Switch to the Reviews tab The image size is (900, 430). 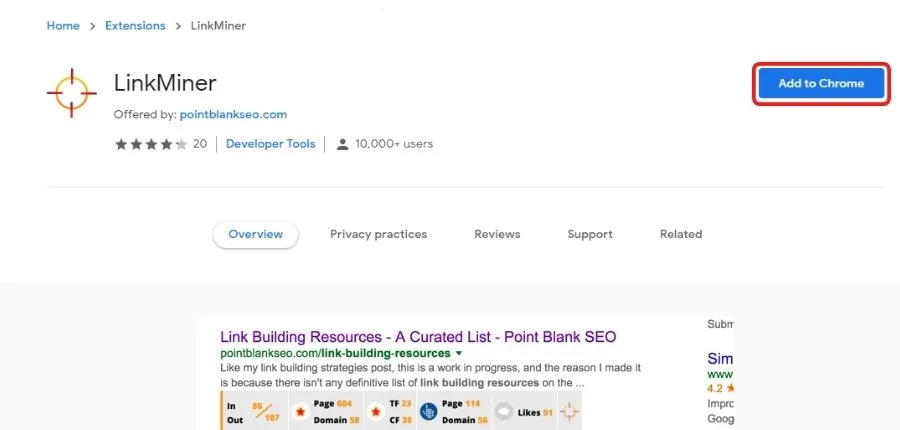click(x=497, y=234)
